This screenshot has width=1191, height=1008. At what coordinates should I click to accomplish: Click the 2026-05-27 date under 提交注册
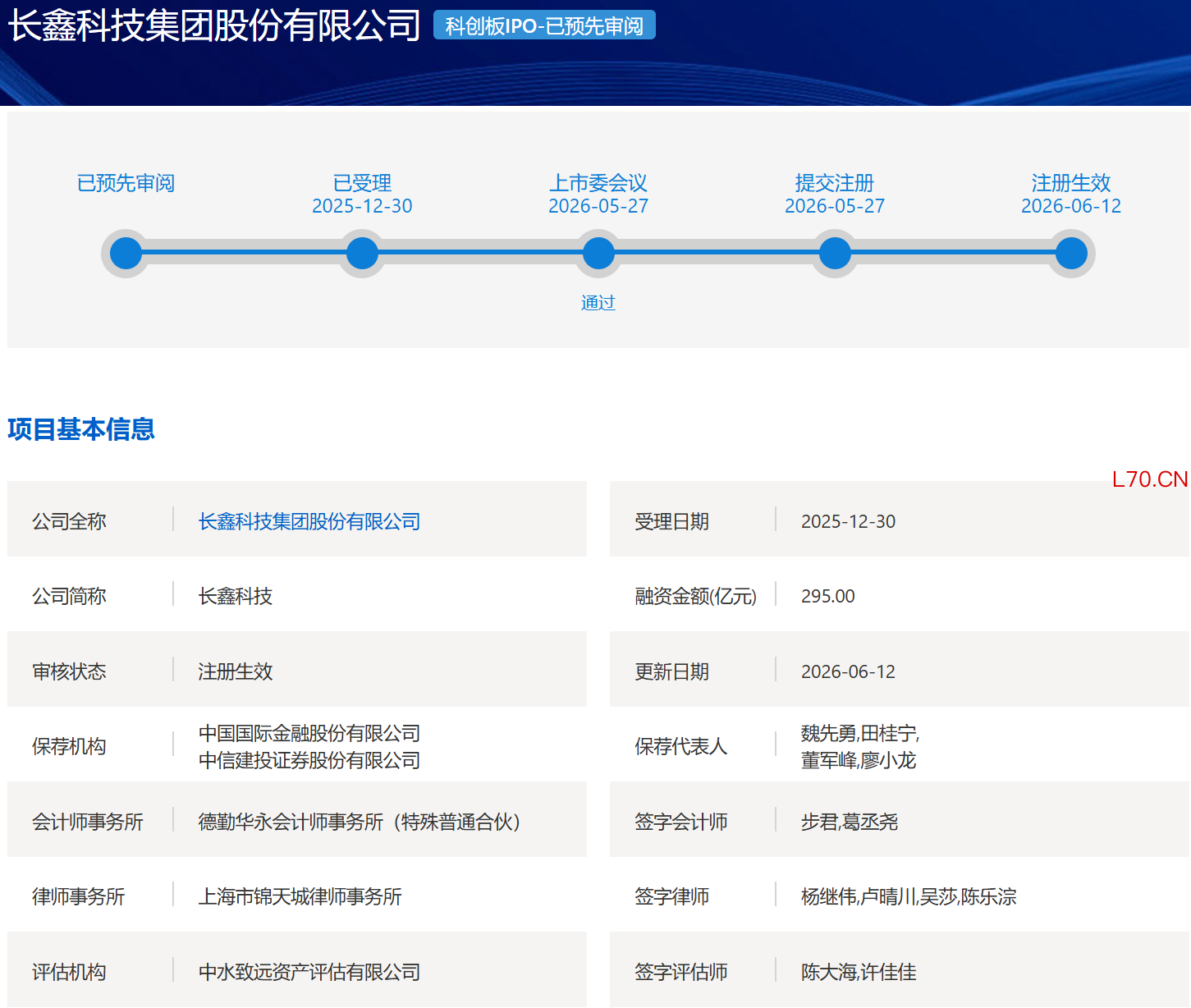click(x=835, y=206)
